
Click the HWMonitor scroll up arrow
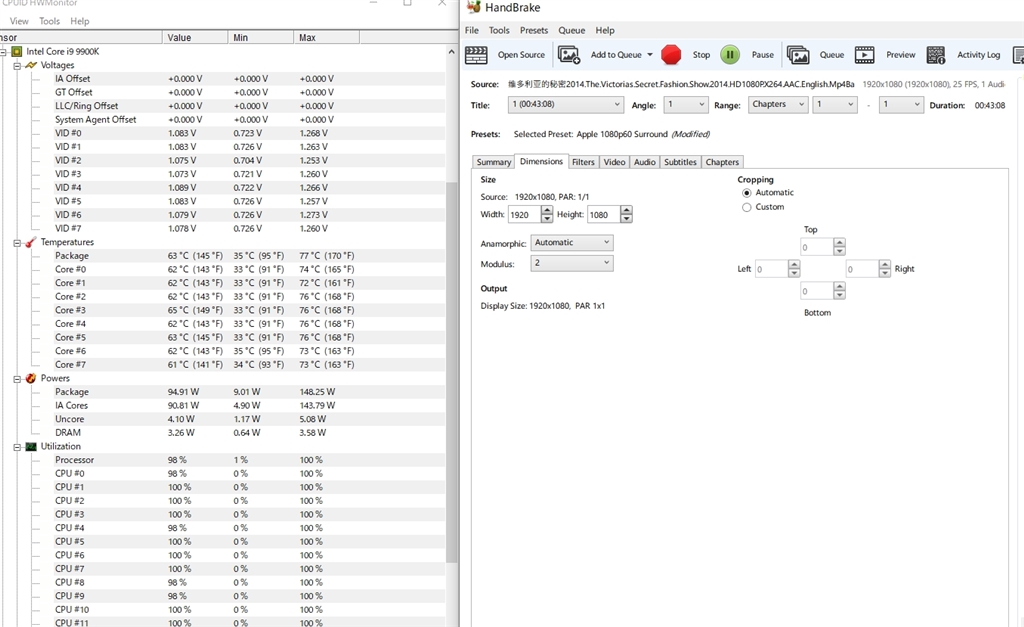coord(451,51)
